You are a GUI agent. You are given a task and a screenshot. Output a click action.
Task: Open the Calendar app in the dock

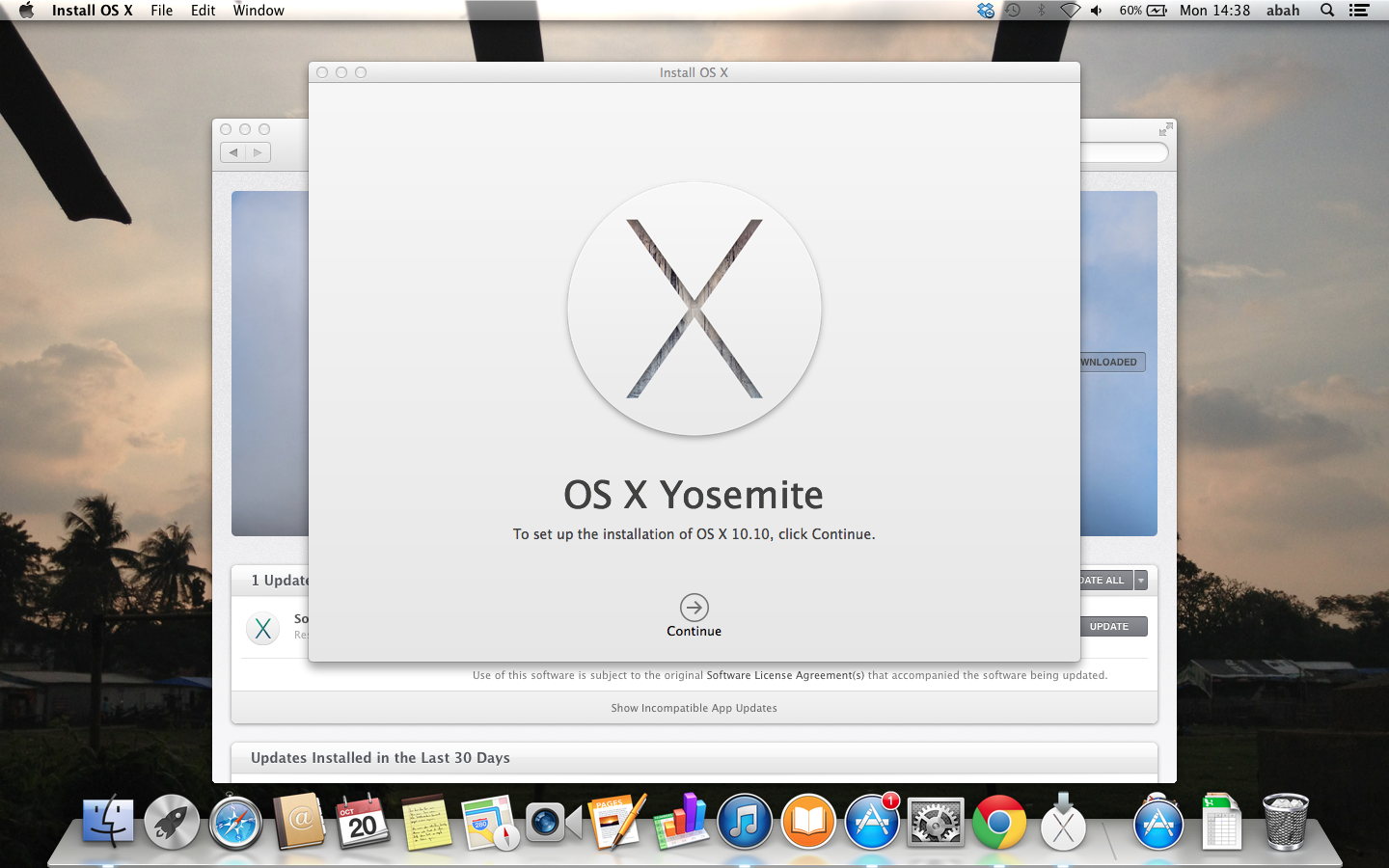pyautogui.click(x=363, y=823)
